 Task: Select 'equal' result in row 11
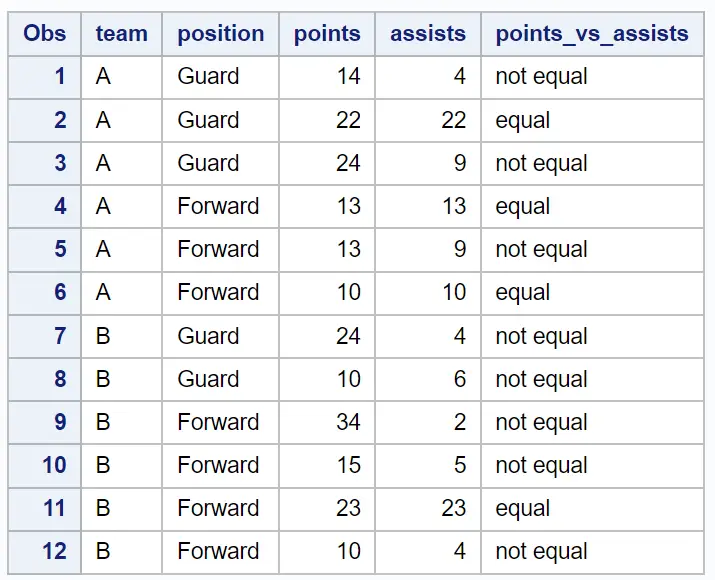tap(523, 508)
